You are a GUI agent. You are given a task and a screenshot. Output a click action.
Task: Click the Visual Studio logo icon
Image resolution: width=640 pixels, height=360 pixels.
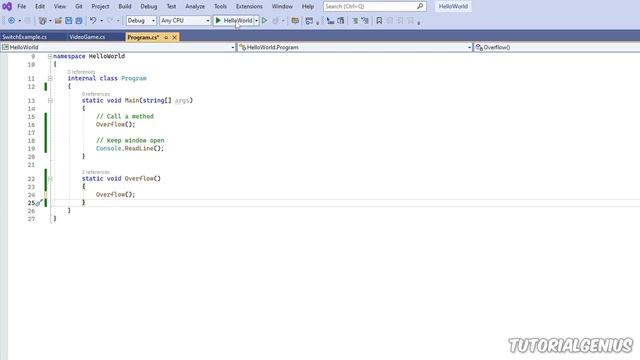pyautogui.click(x=7, y=6)
